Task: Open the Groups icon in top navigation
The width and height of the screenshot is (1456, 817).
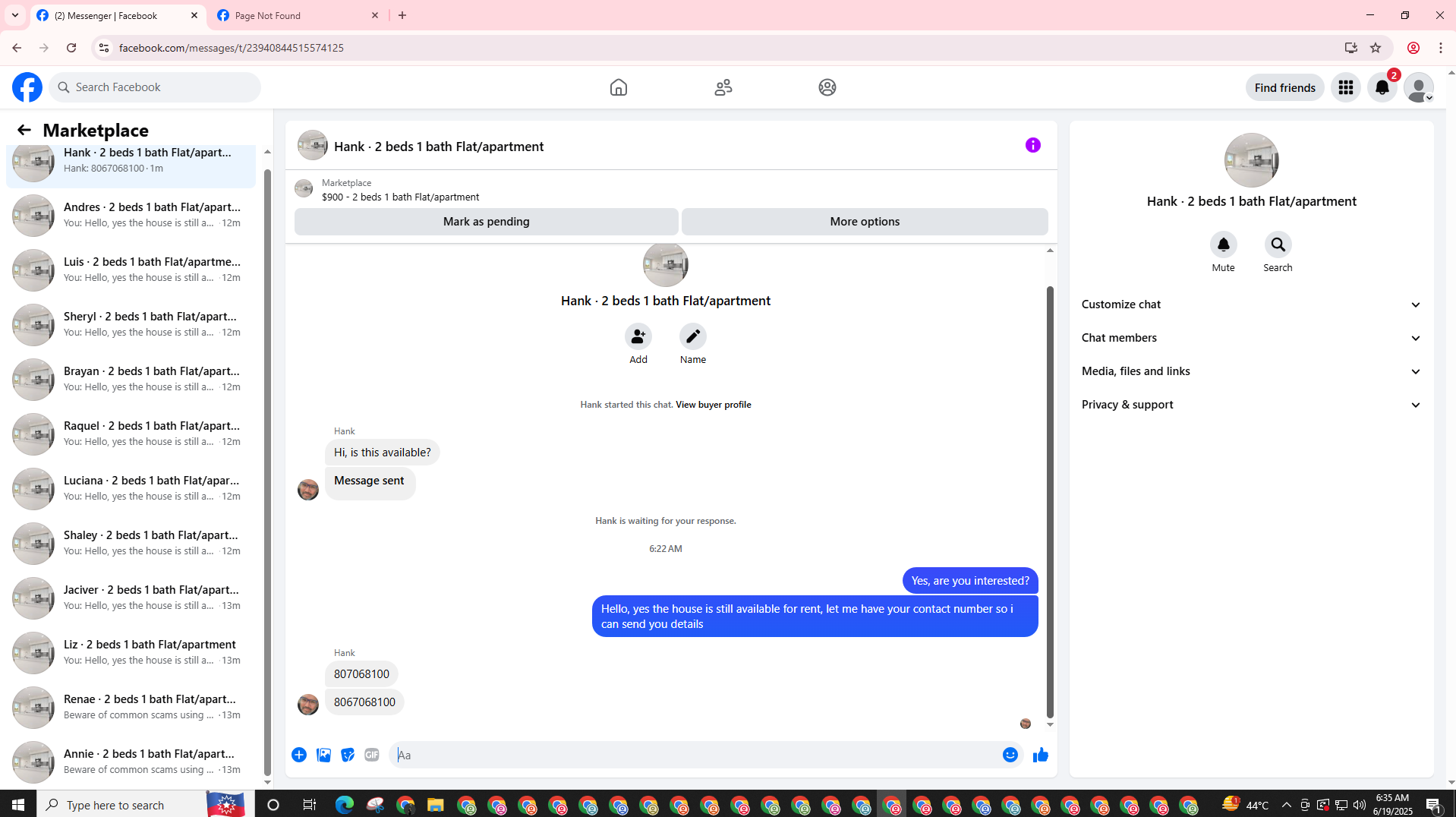Action: pos(827,87)
